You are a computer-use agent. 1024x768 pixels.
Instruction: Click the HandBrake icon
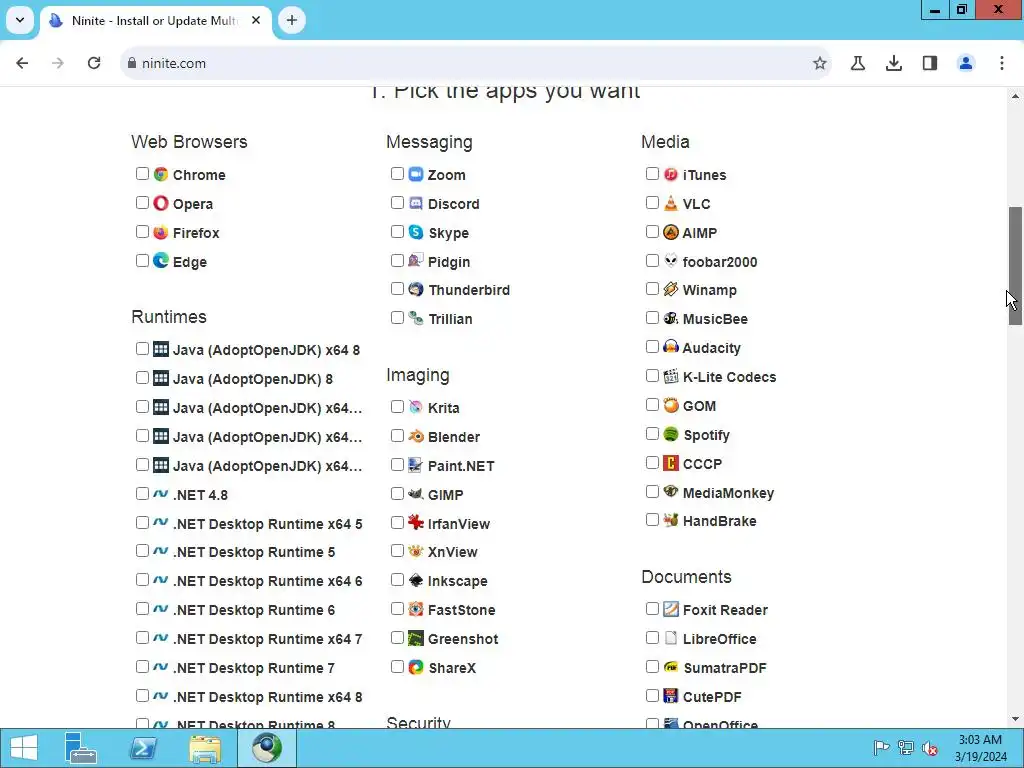671,520
